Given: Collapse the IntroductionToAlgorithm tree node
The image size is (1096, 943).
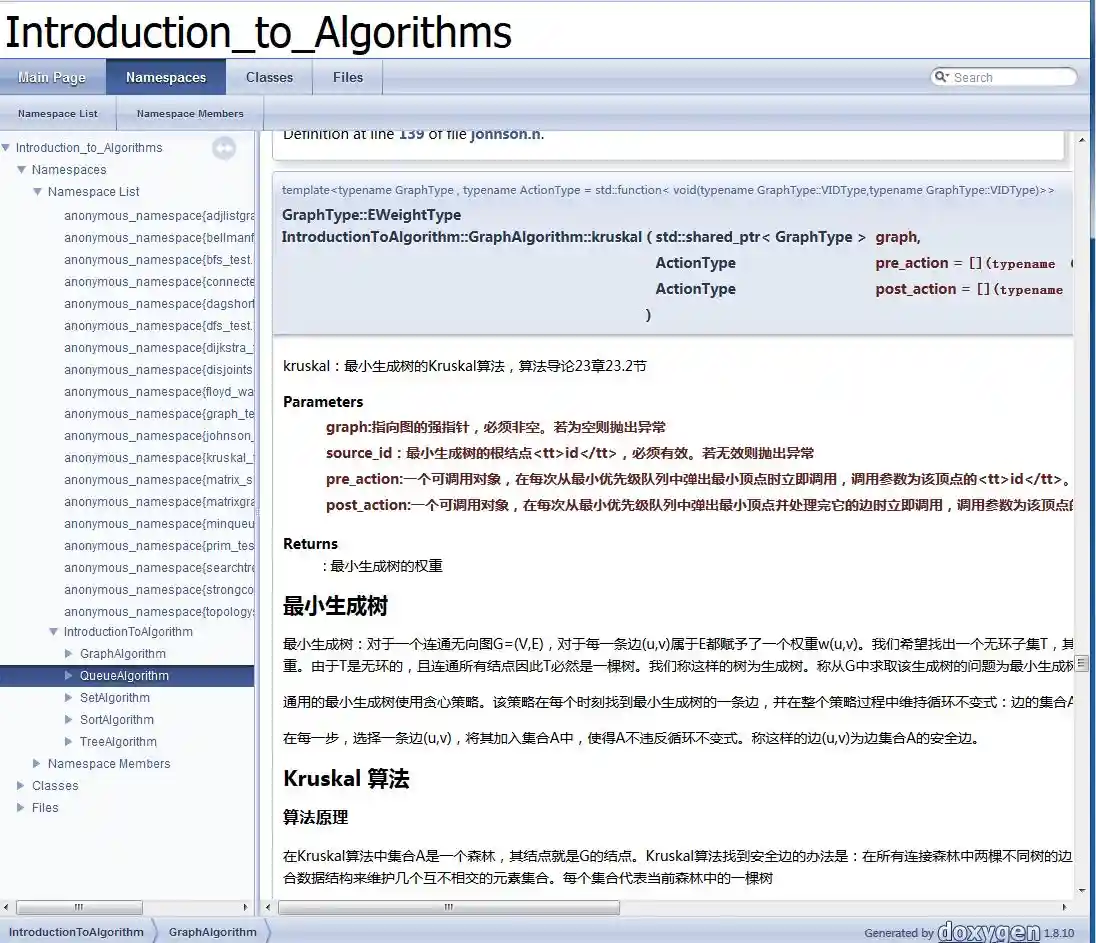Looking at the screenshot, I should tap(53, 631).
